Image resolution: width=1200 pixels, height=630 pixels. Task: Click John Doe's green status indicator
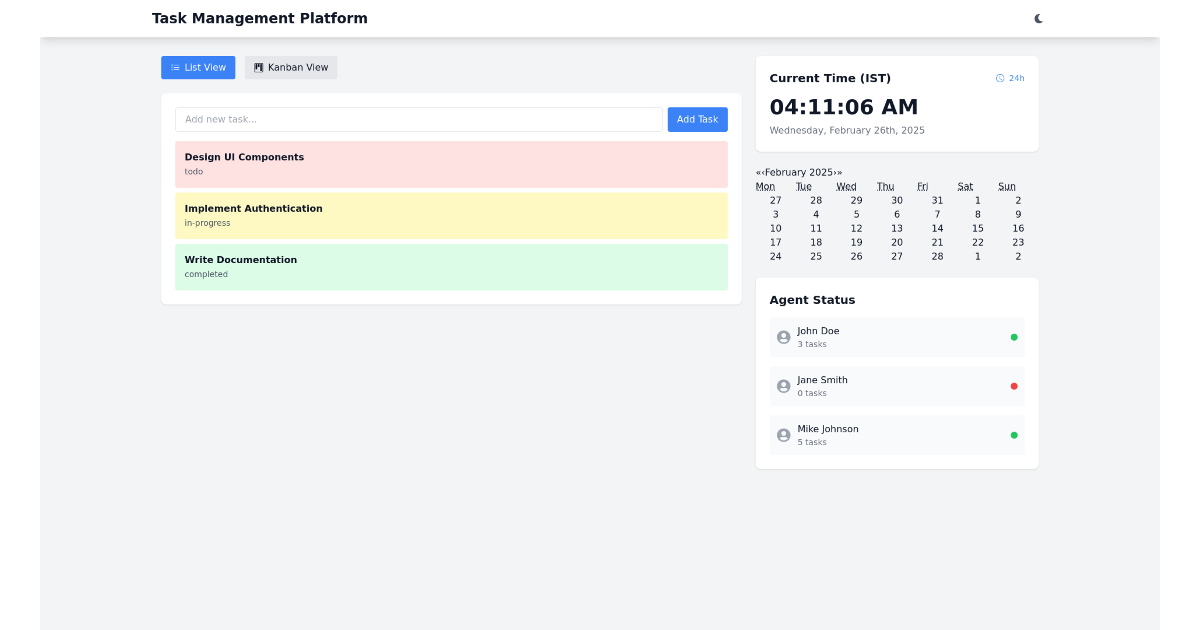[1013, 337]
